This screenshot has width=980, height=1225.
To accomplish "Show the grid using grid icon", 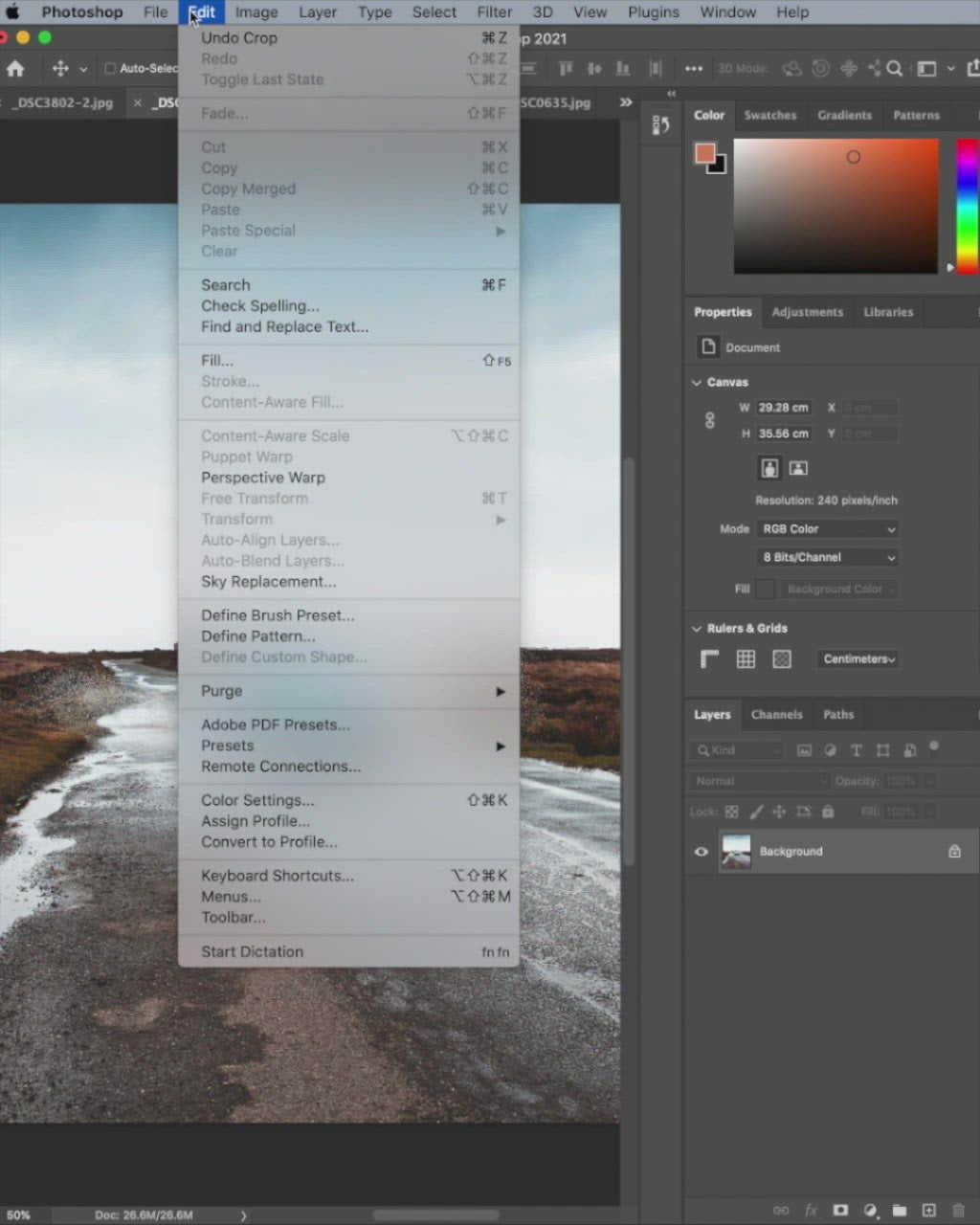I will (746, 658).
